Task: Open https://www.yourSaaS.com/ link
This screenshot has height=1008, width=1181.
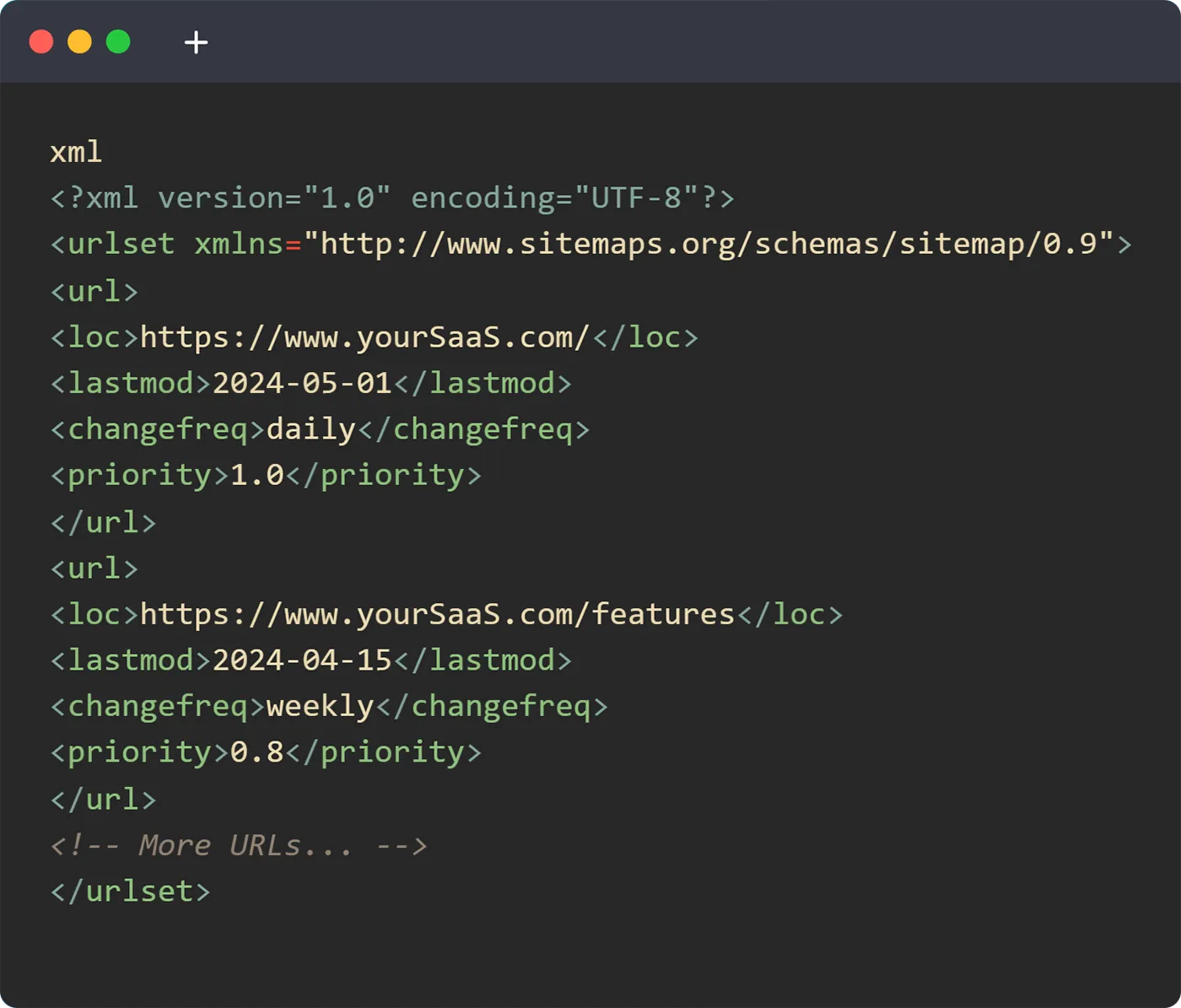Action: point(363,337)
